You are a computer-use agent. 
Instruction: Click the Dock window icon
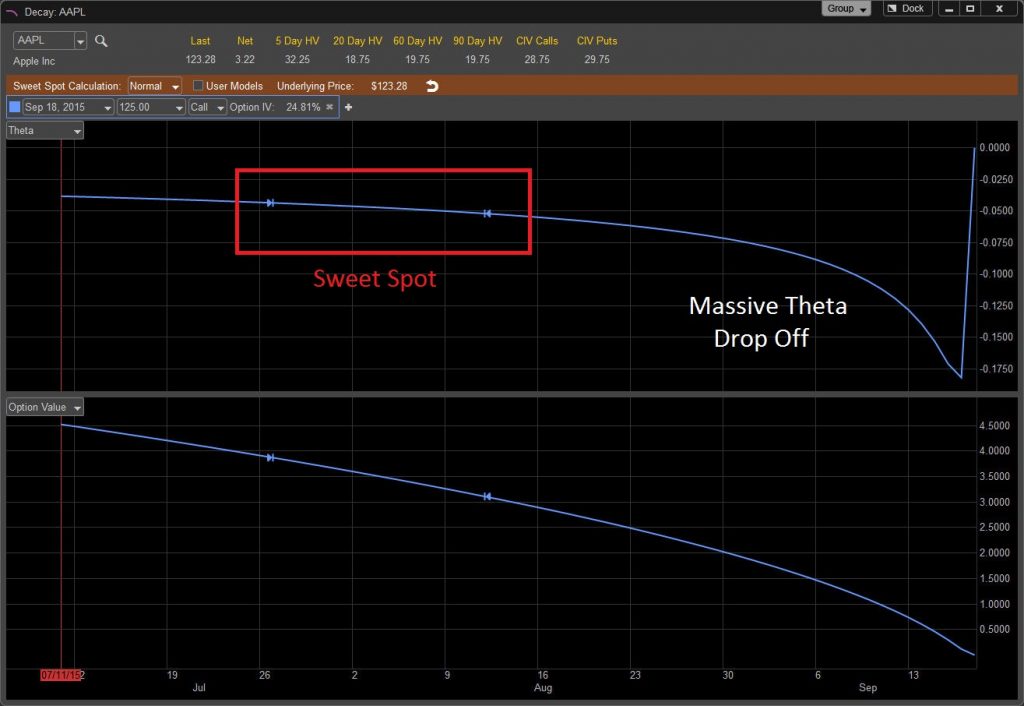coord(905,8)
